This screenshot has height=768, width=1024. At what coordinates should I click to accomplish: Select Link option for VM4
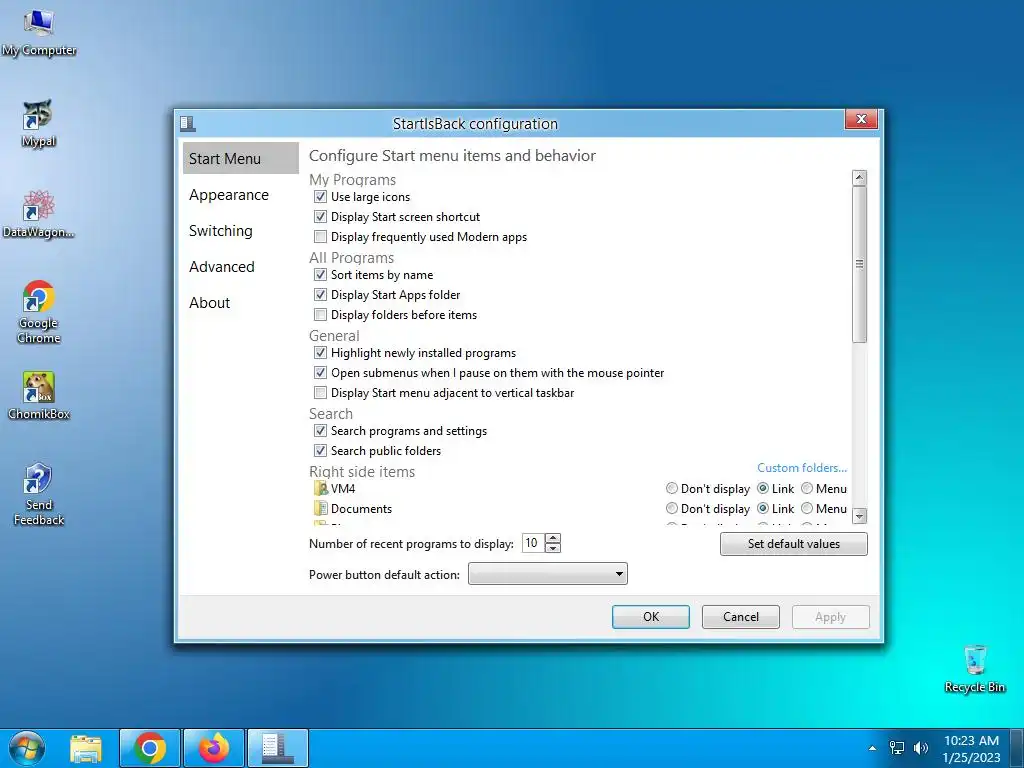point(763,488)
